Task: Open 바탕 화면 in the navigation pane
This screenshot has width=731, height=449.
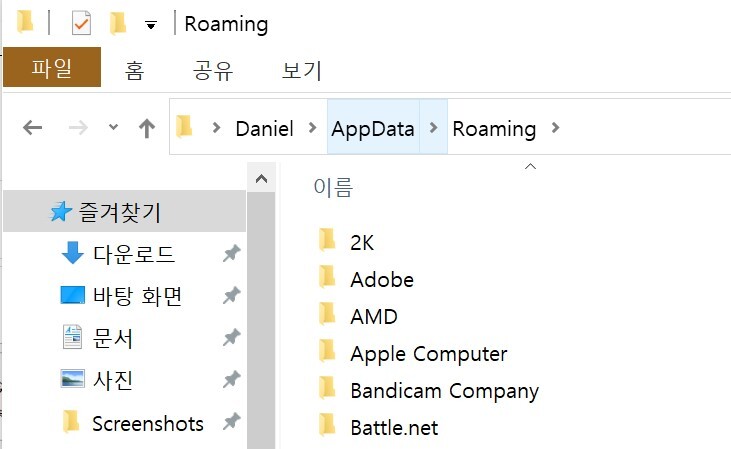Action: (138, 296)
